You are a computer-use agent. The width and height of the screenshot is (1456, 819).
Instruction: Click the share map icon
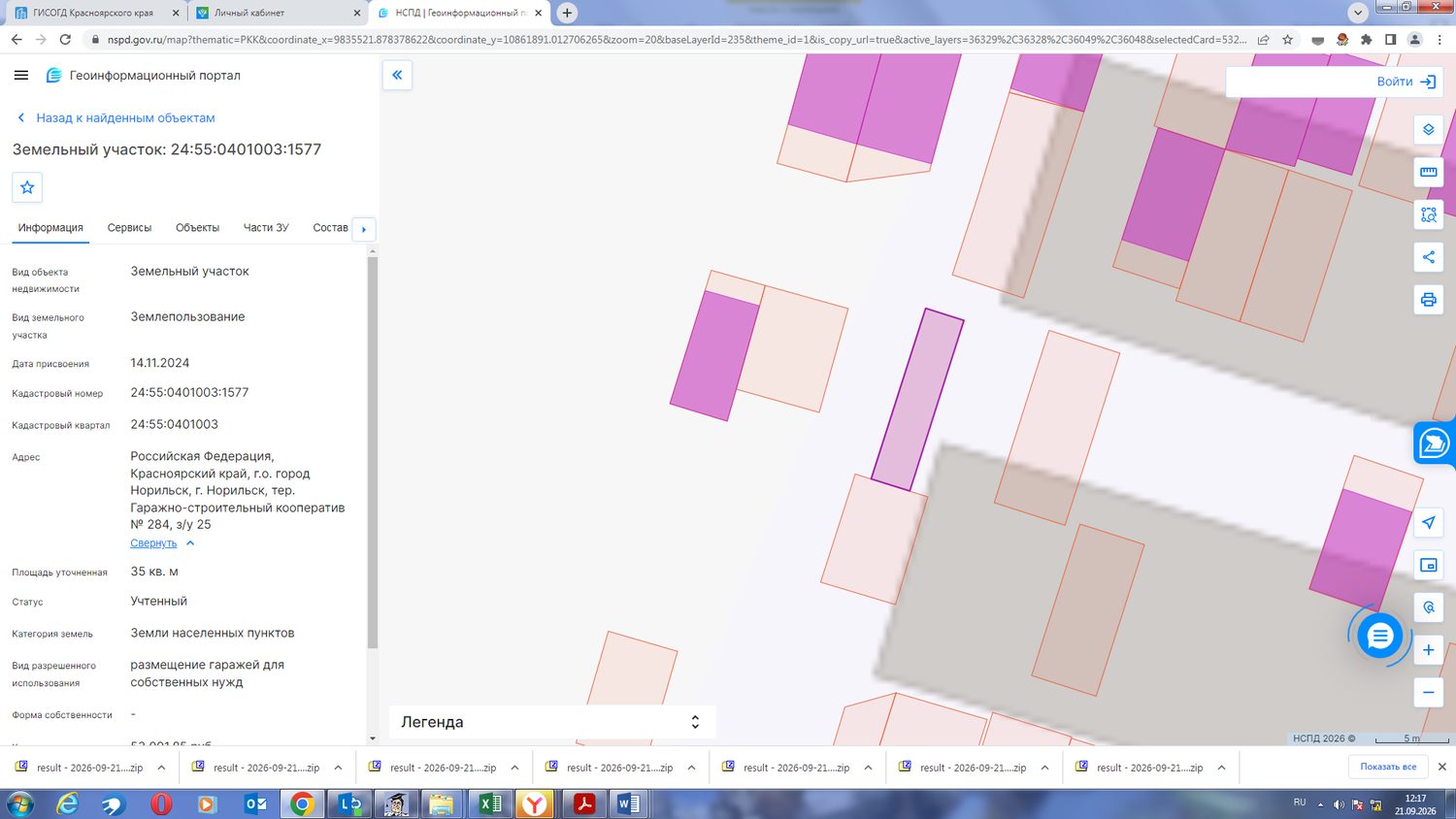(x=1428, y=257)
